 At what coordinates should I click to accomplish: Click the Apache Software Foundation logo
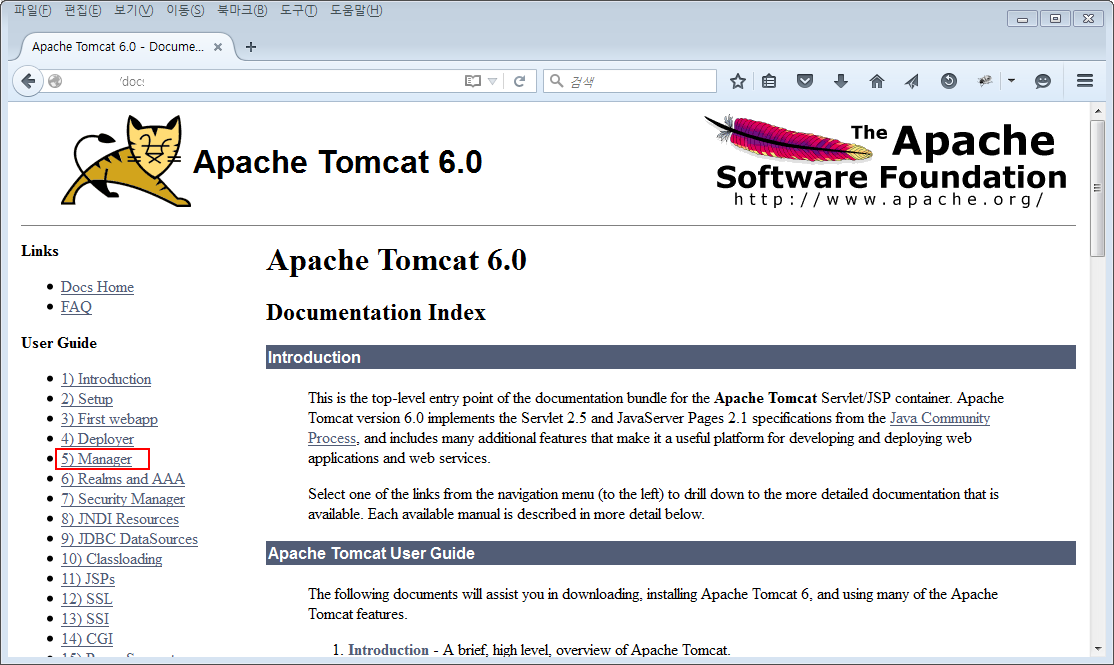[x=885, y=161]
